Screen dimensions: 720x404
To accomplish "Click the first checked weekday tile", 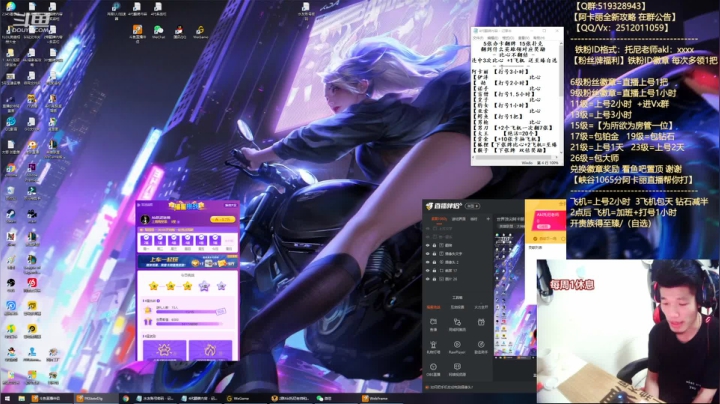I will [146, 242].
